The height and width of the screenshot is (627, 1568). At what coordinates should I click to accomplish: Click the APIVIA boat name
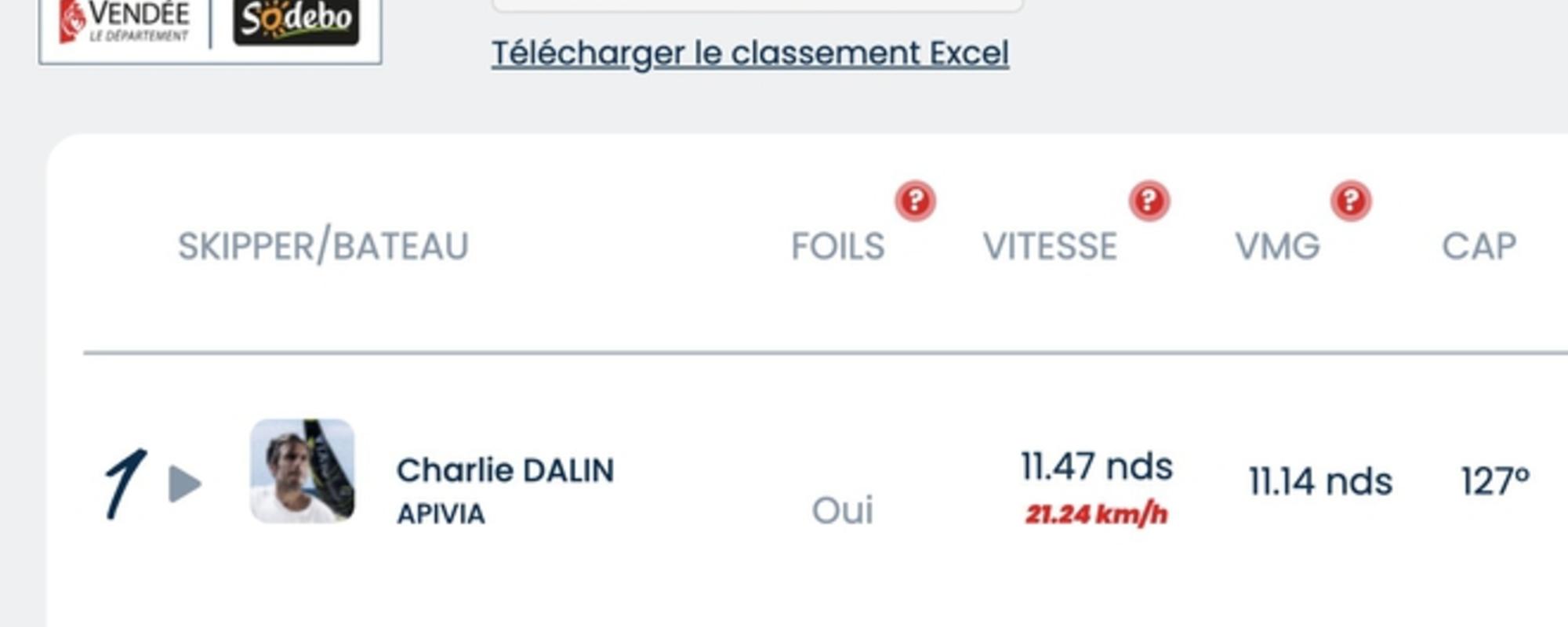[441, 514]
